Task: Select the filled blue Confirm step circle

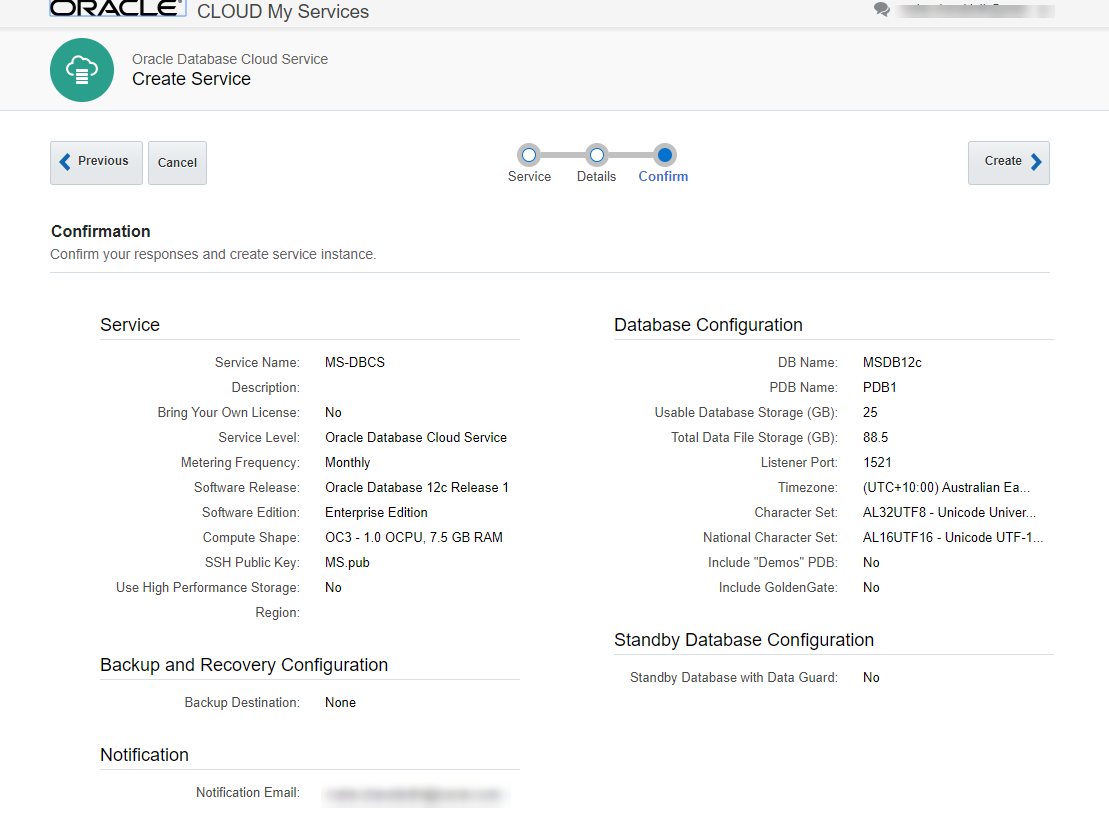Action: [663, 156]
